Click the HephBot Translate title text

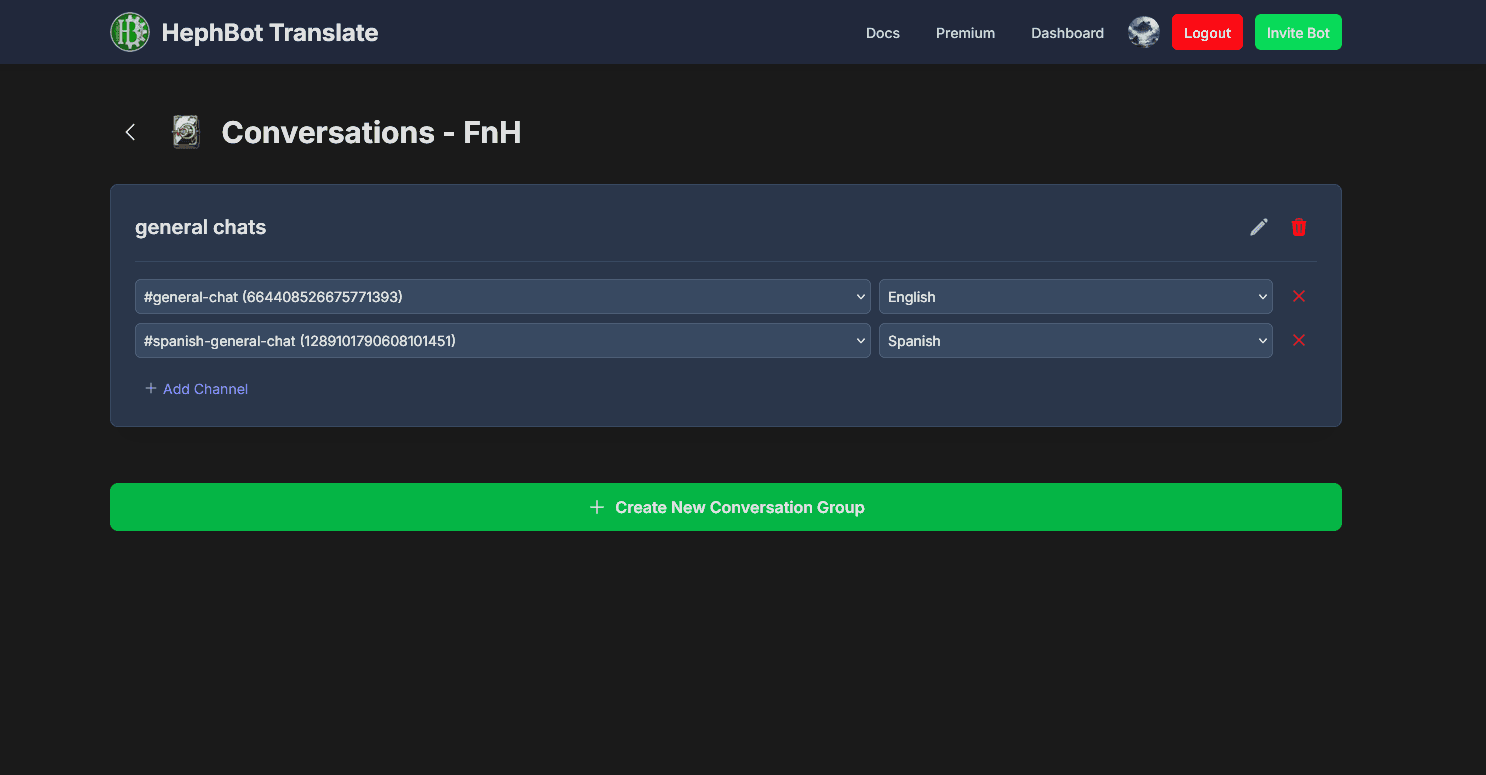coord(270,33)
